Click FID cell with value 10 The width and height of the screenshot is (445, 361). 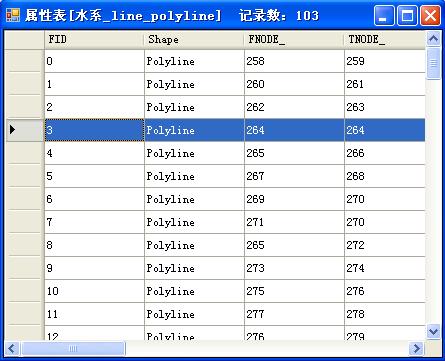(x=94, y=291)
